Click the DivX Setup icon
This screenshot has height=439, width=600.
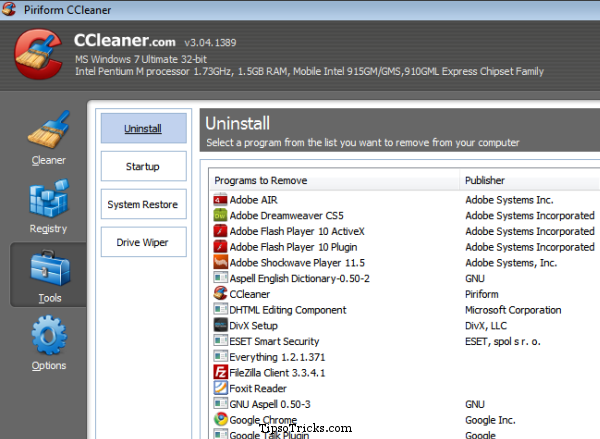coord(220,325)
